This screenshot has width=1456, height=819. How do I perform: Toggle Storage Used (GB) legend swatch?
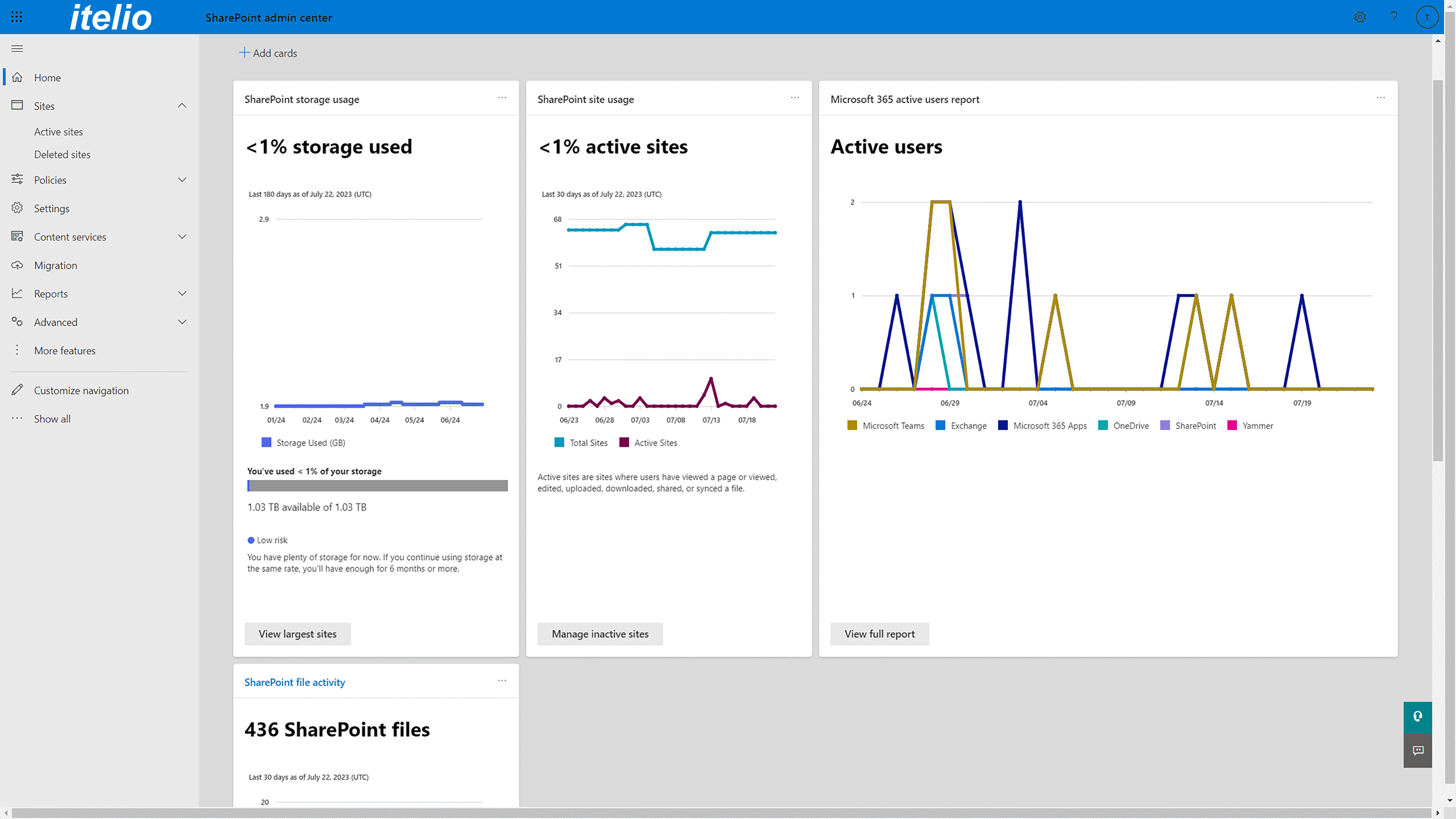coord(266,442)
